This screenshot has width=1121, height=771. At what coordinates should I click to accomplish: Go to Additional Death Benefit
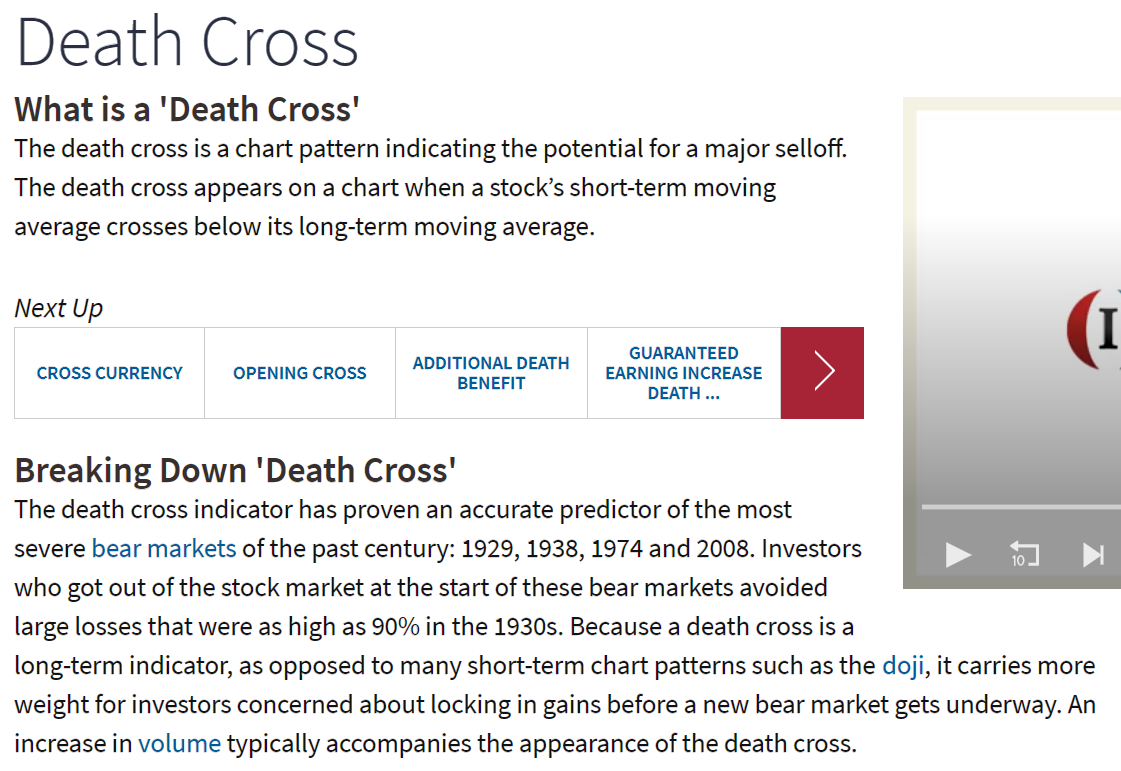491,373
